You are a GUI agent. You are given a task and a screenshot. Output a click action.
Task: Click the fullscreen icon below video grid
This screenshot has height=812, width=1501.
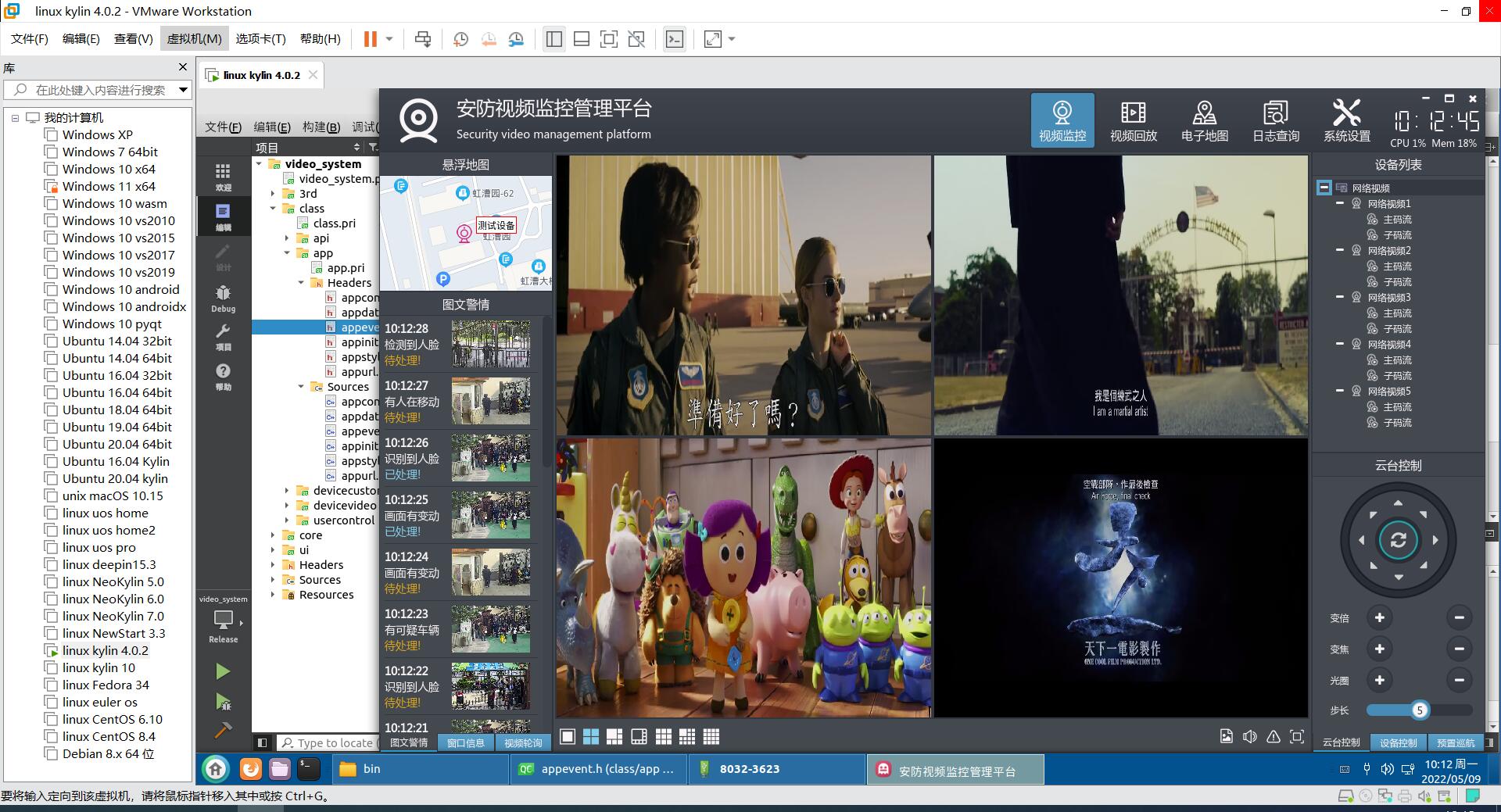tap(1297, 736)
